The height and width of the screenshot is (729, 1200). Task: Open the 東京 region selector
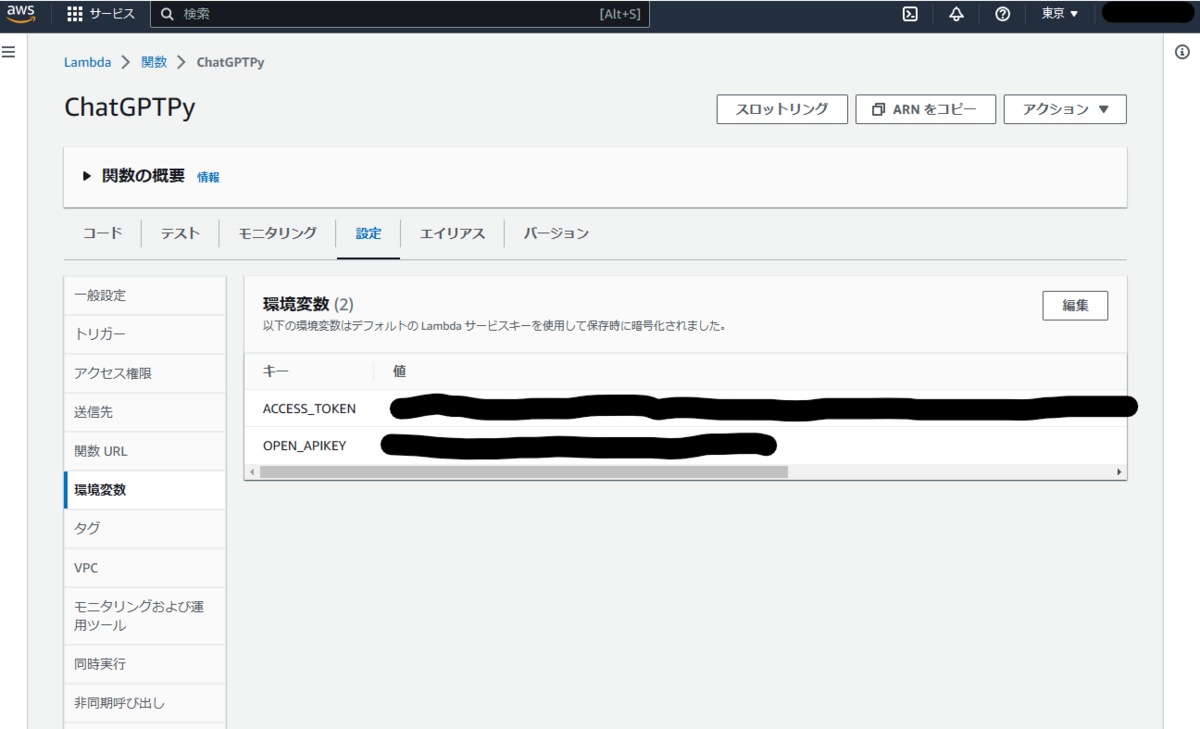click(1058, 13)
